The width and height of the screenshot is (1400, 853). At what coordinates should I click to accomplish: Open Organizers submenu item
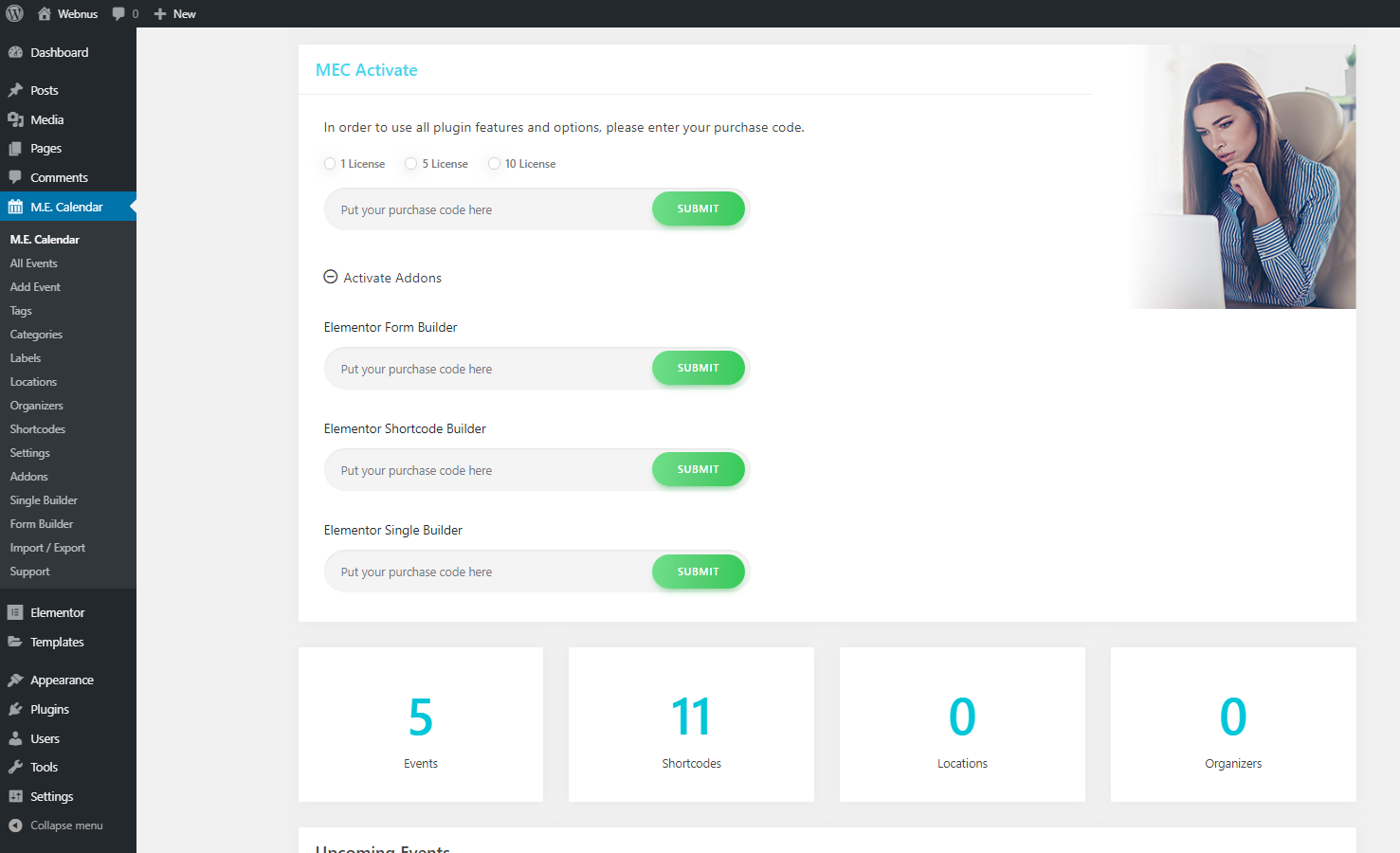pyautogui.click(x=36, y=406)
